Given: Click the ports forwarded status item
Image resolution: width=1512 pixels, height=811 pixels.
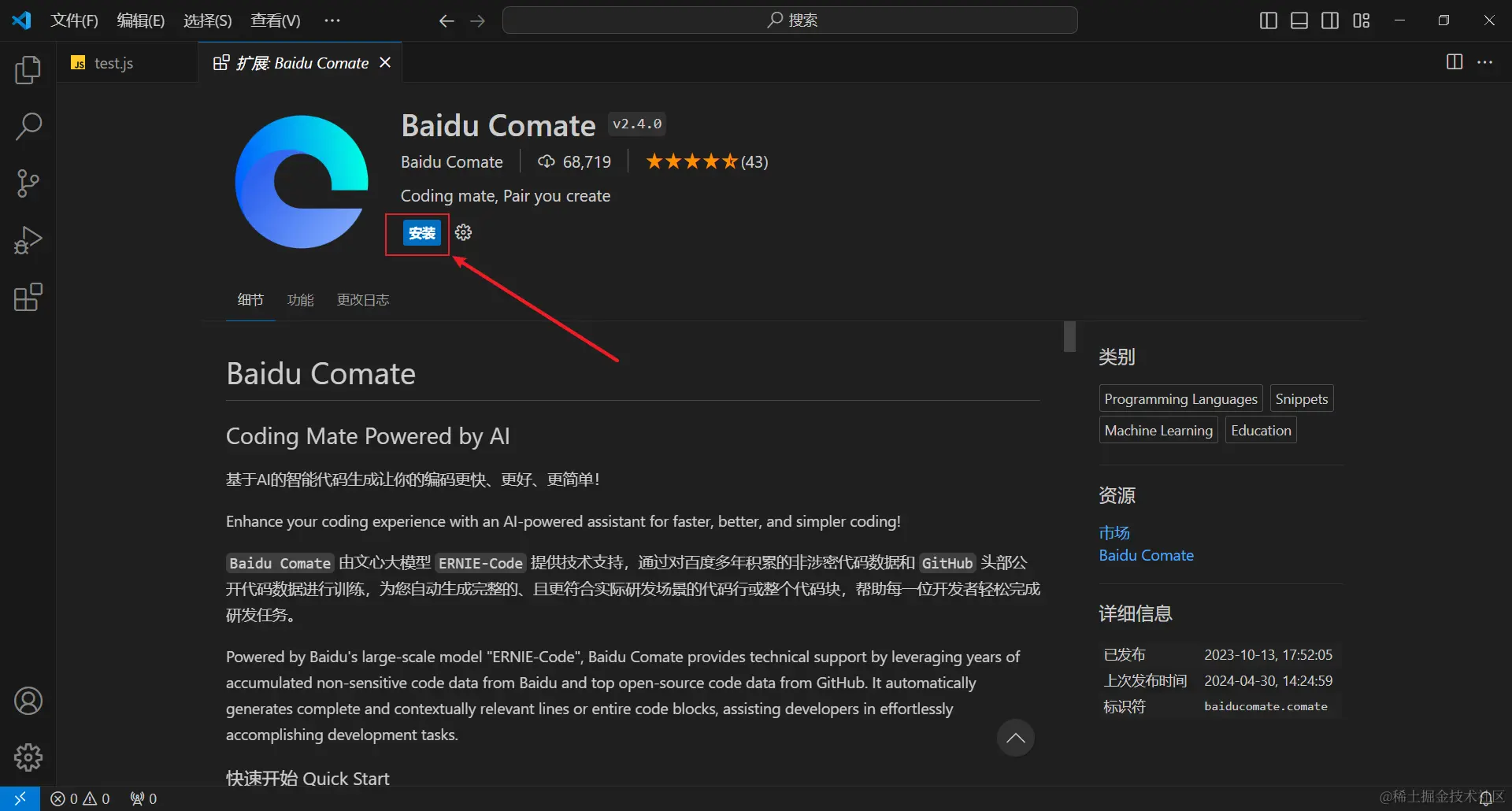Looking at the screenshot, I should coord(143,798).
